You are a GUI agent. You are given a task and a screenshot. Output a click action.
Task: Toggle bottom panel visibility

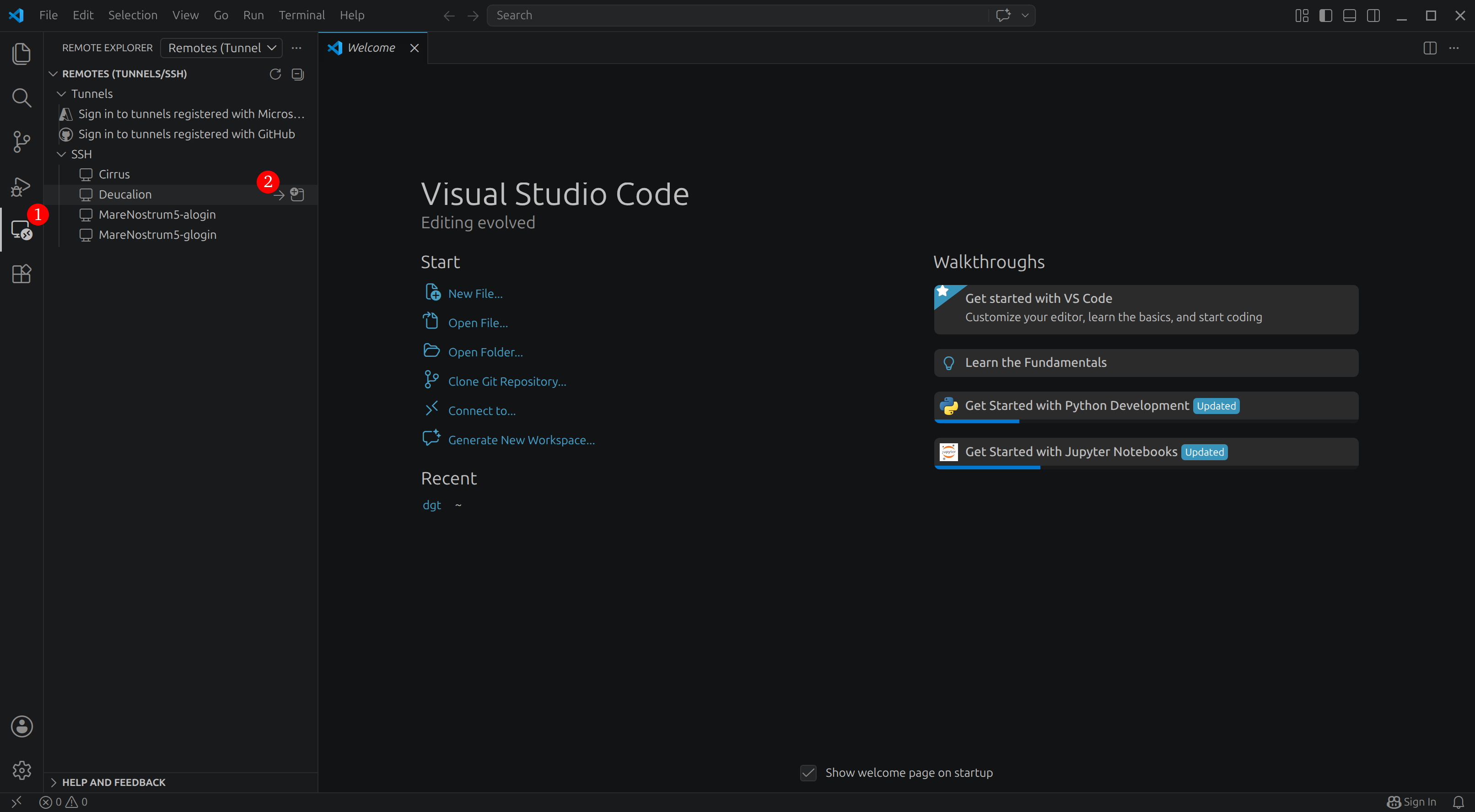tap(1350, 16)
